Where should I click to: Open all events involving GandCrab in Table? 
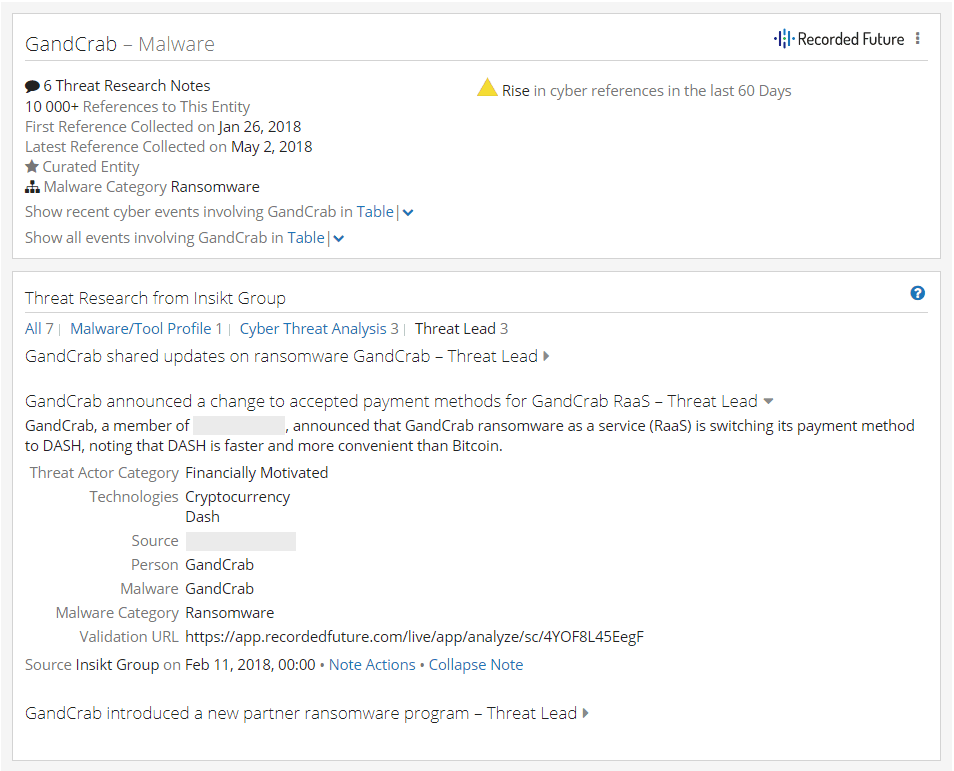click(305, 238)
